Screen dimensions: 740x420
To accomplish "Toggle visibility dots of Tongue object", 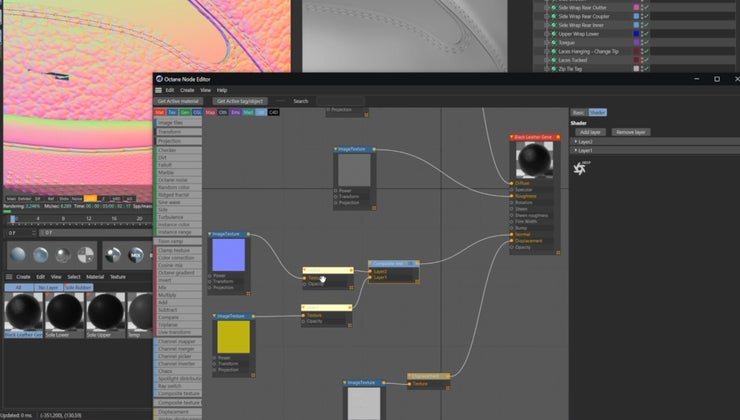I will tap(642, 42).
